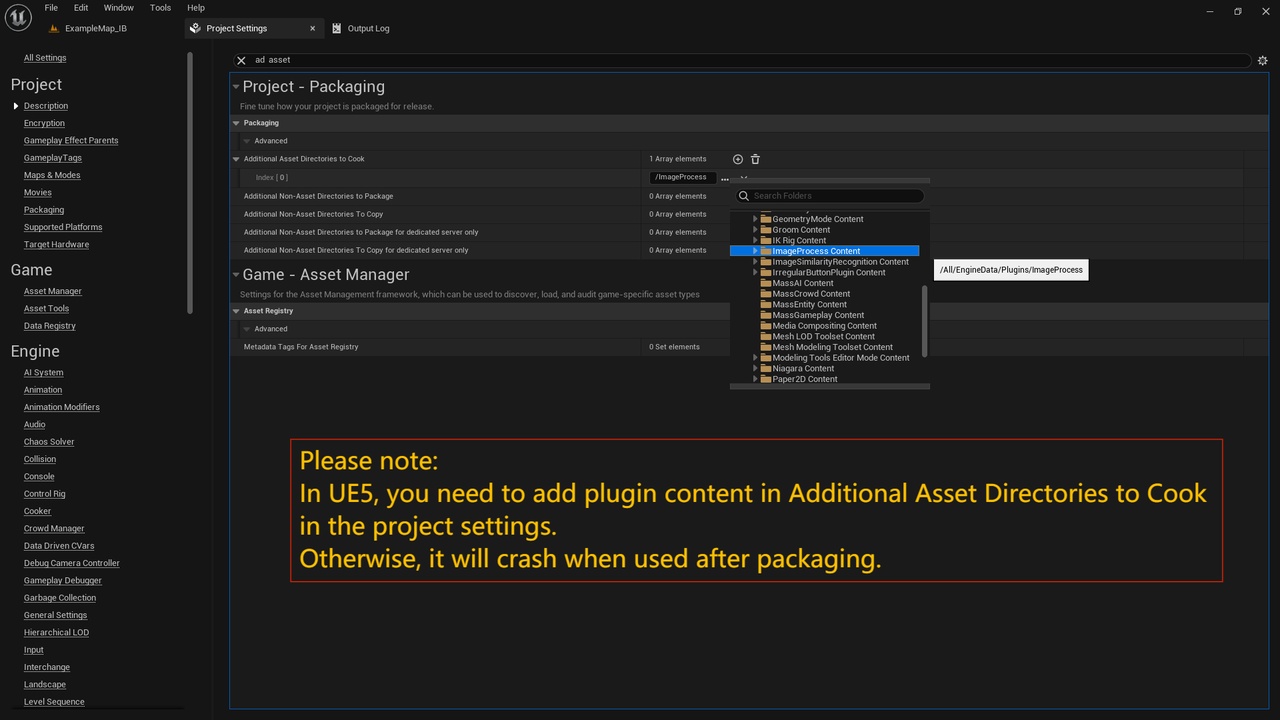
Task: Click Metadata Tags For Asset Registry label
Action: [x=301, y=347]
